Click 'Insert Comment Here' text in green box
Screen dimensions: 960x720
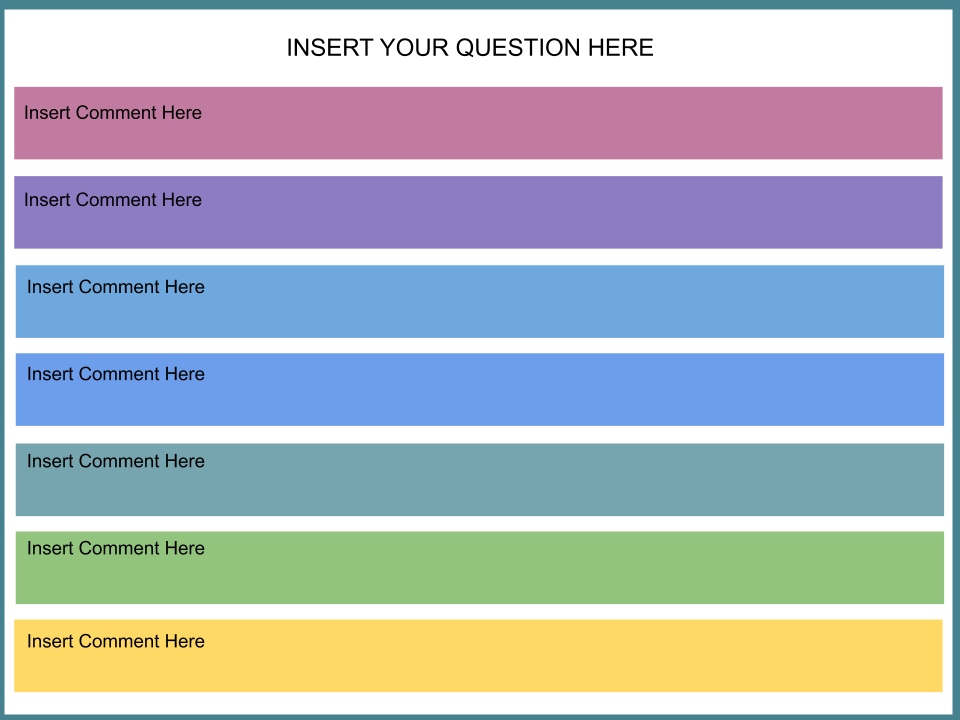[x=116, y=548]
